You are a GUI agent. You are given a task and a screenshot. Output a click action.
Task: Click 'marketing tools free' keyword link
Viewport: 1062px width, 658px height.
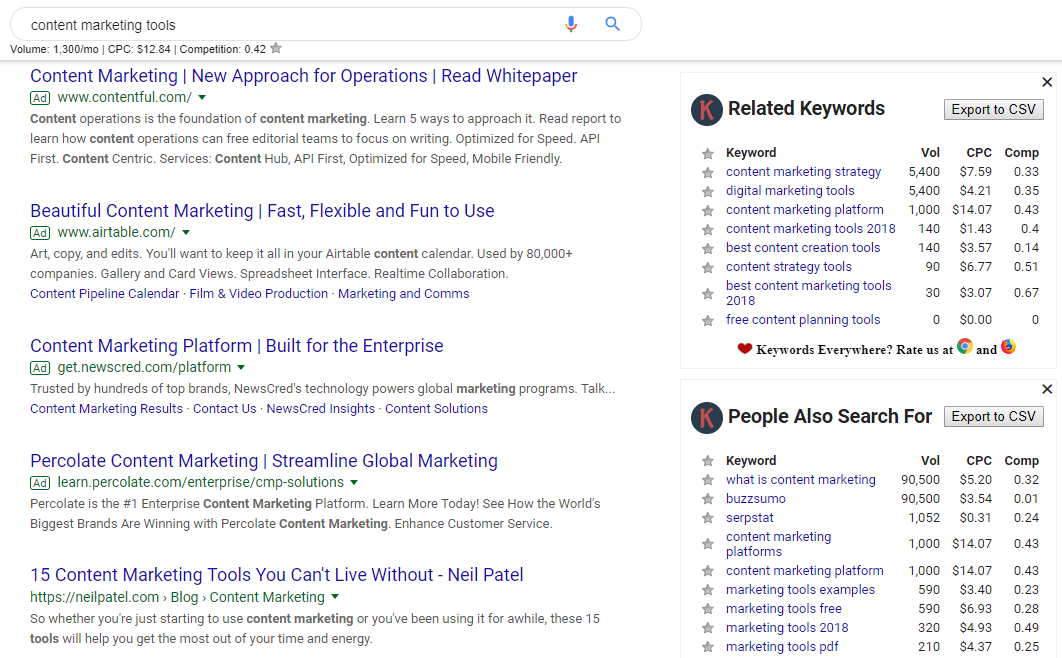784,609
